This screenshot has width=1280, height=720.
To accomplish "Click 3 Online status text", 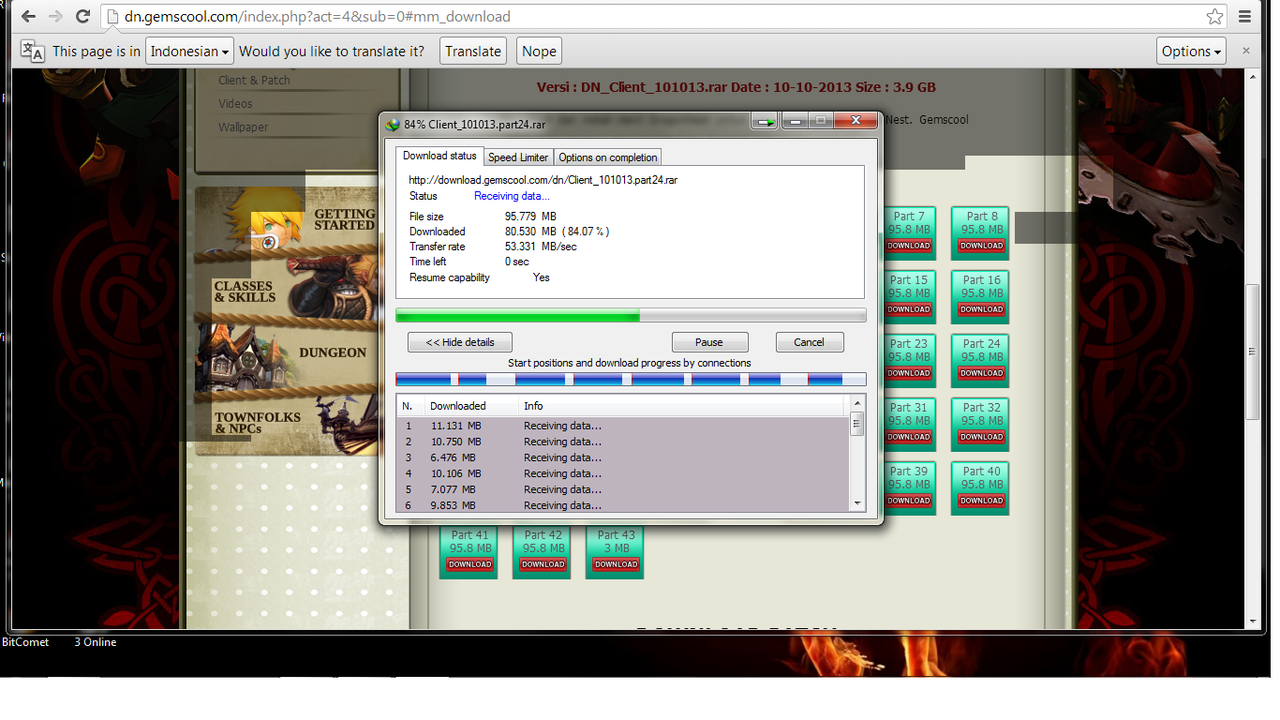I will (x=95, y=642).
